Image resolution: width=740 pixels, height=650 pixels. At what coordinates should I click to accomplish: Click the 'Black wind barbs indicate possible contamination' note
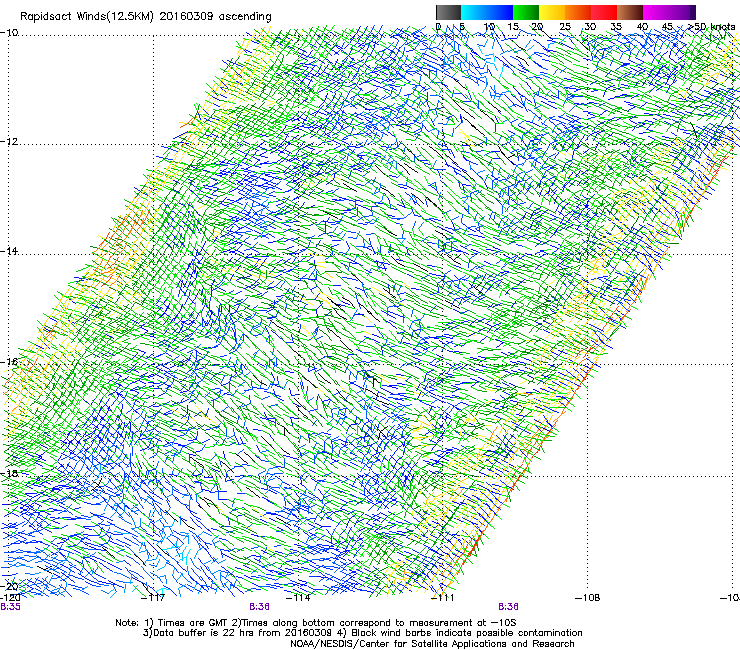[x=460, y=633]
